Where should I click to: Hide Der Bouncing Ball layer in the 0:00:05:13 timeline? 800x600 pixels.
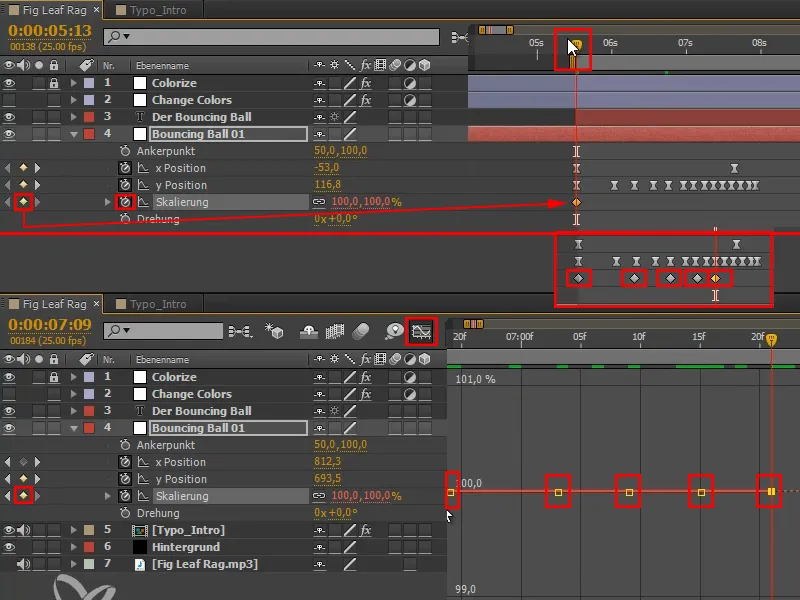click(9, 117)
